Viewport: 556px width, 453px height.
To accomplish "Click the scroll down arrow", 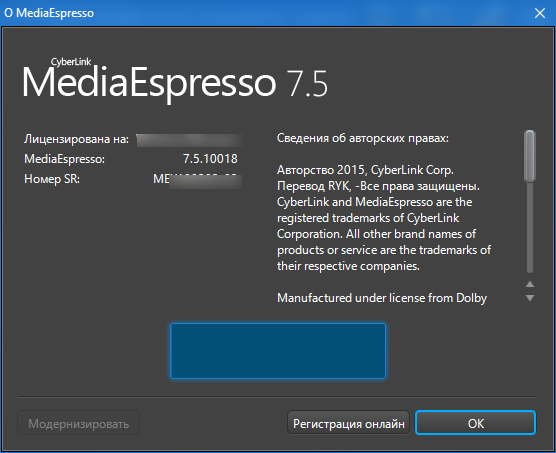I will (530, 298).
